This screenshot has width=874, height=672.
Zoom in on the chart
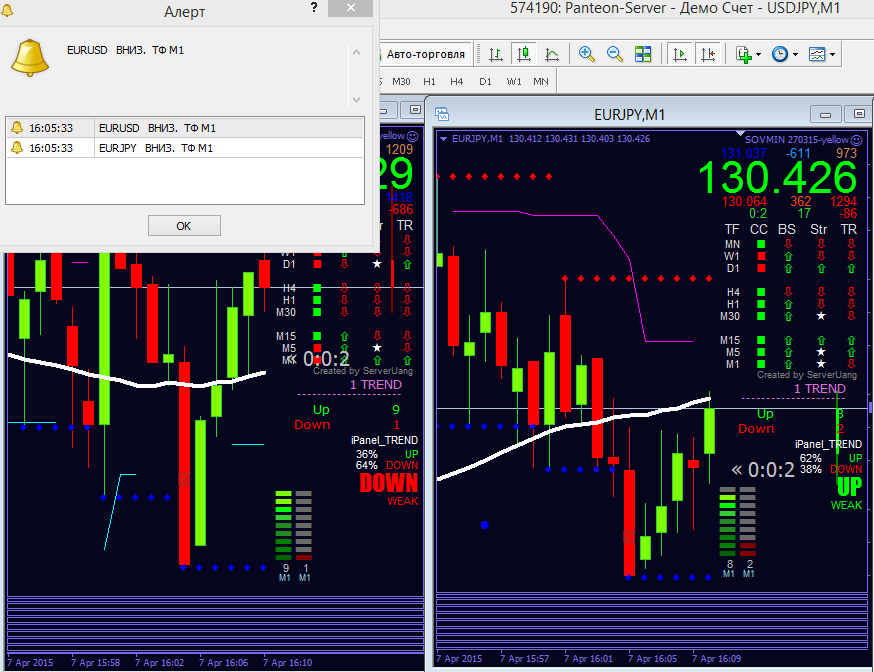(x=586, y=54)
